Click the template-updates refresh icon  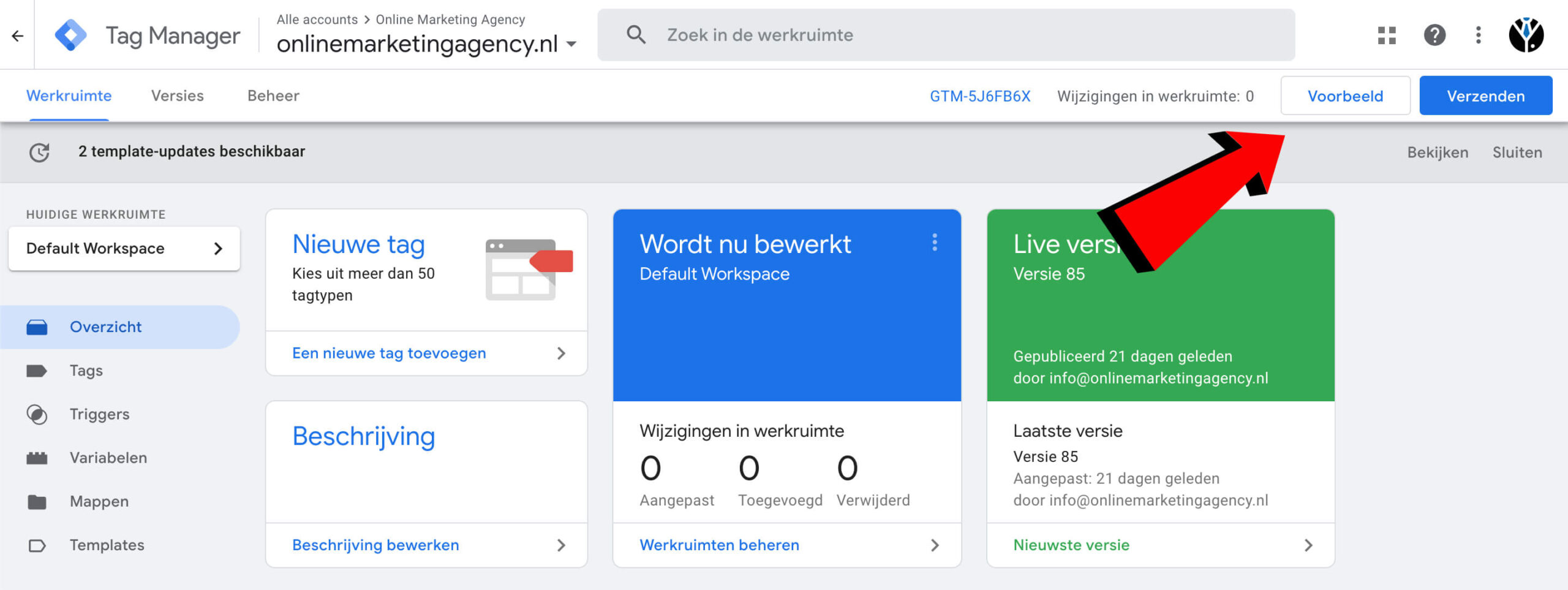(40, 152)
